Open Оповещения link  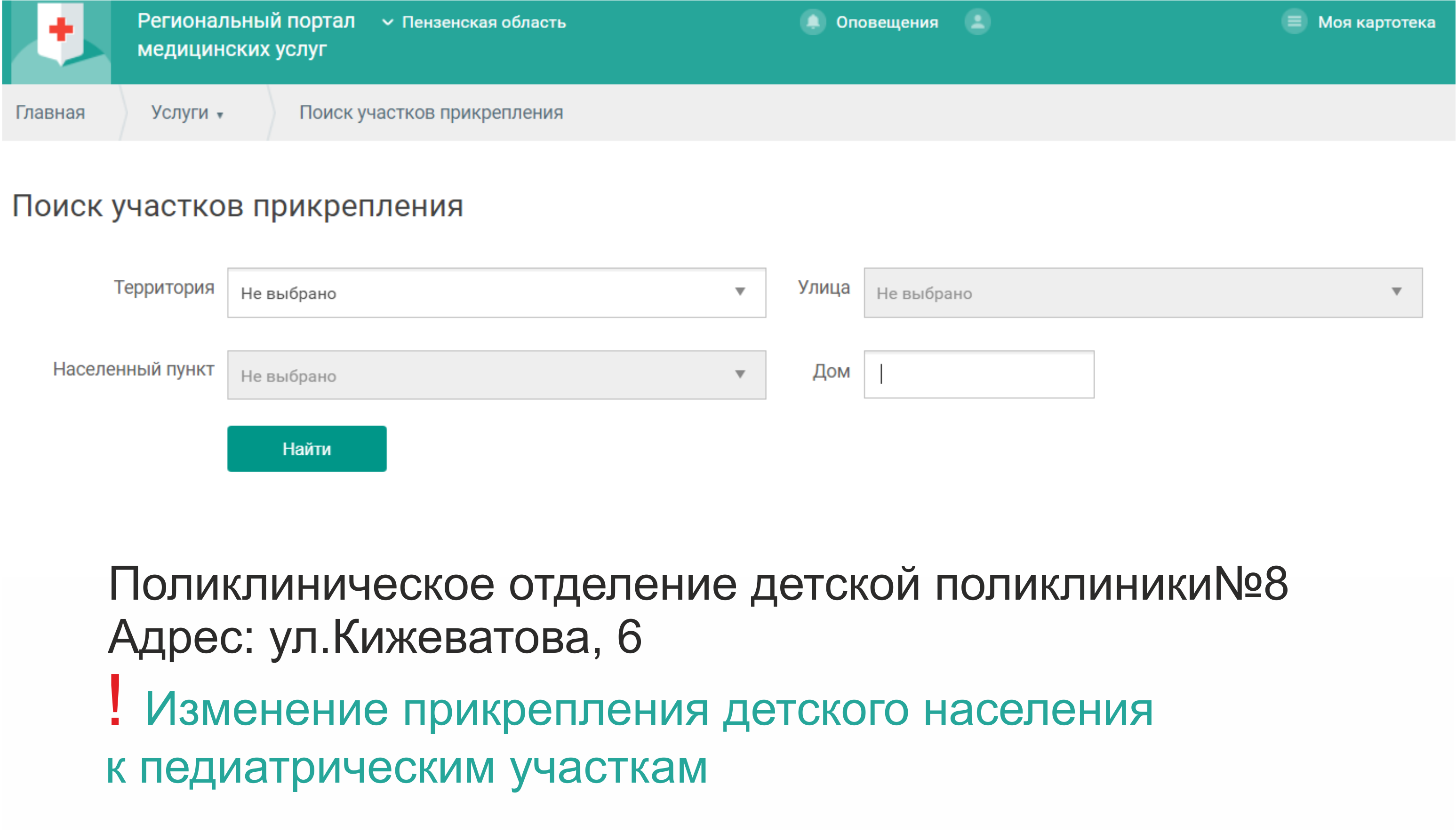pyautogui.click(x=887, y=22)
